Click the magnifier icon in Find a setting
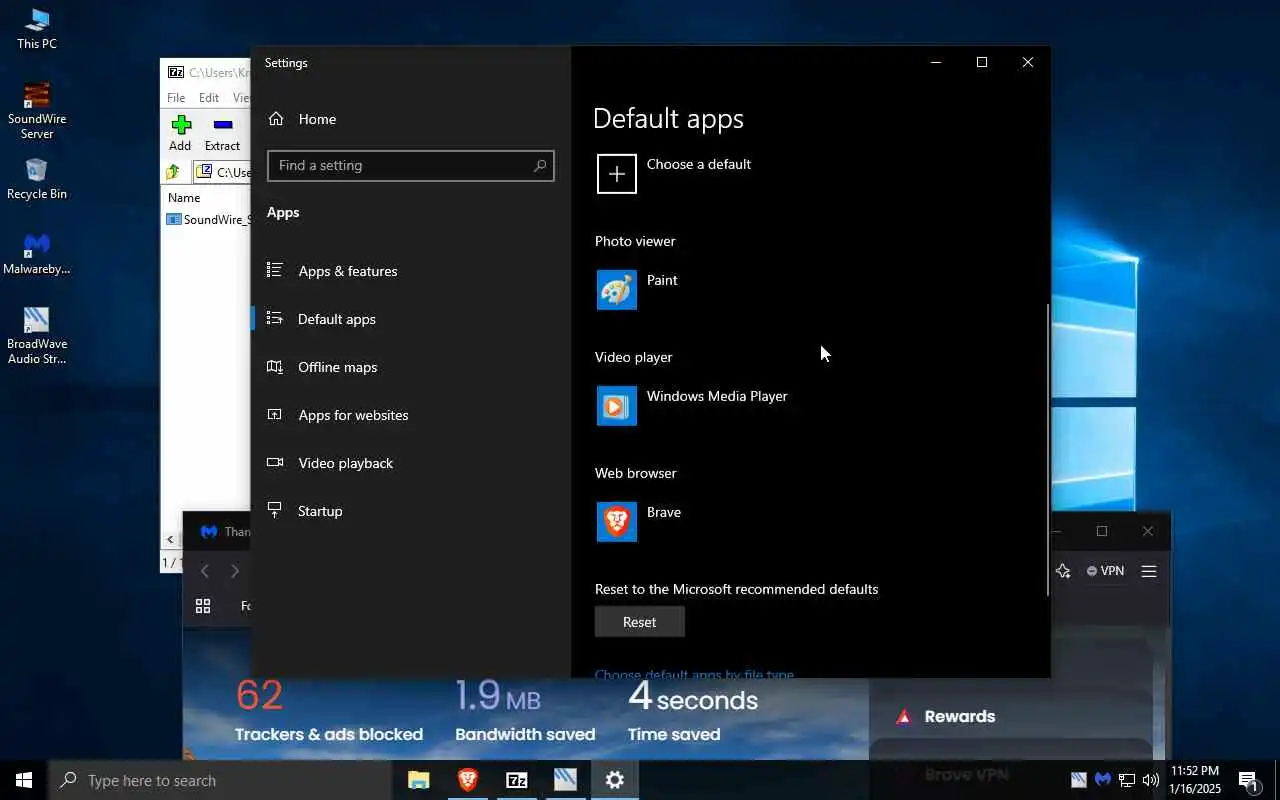This screenshot has width=1280, height=800. point(540,165)
